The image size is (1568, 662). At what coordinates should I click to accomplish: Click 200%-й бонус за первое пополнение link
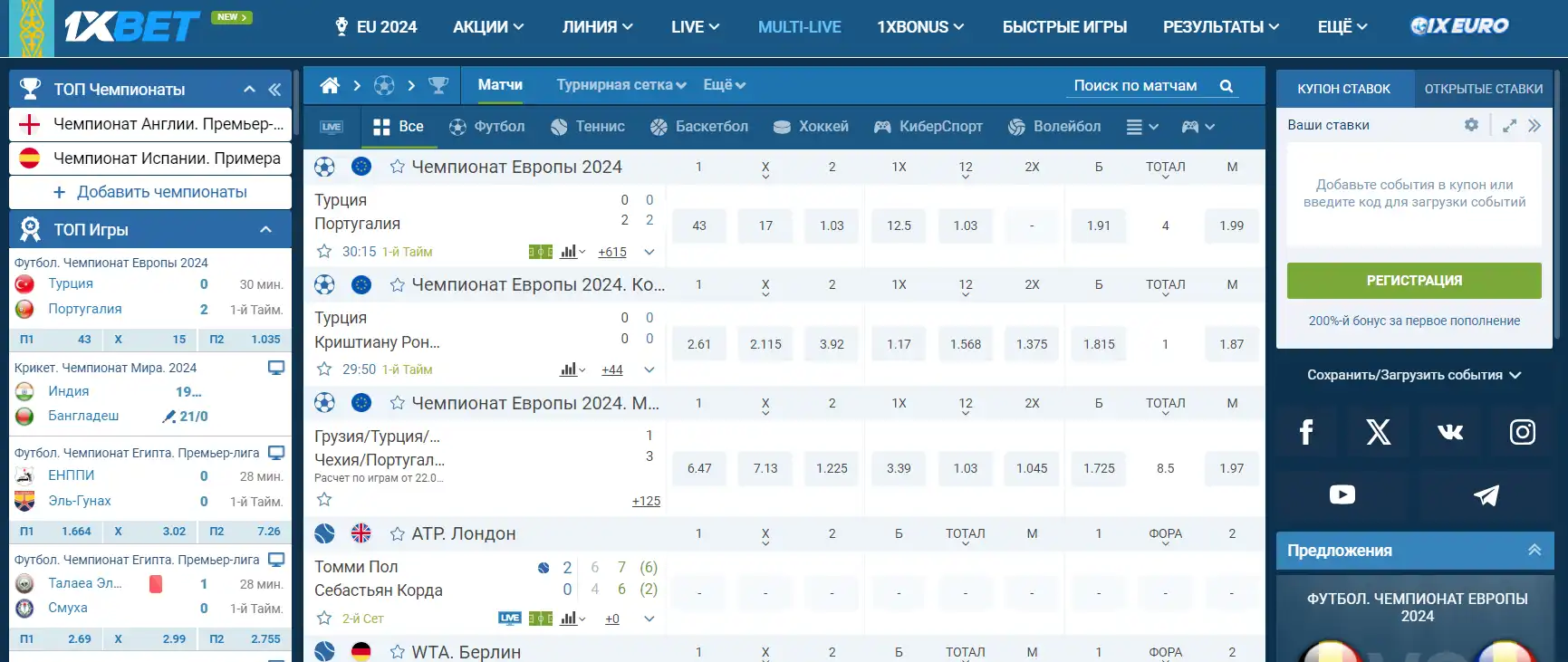tap(1414, 321)
